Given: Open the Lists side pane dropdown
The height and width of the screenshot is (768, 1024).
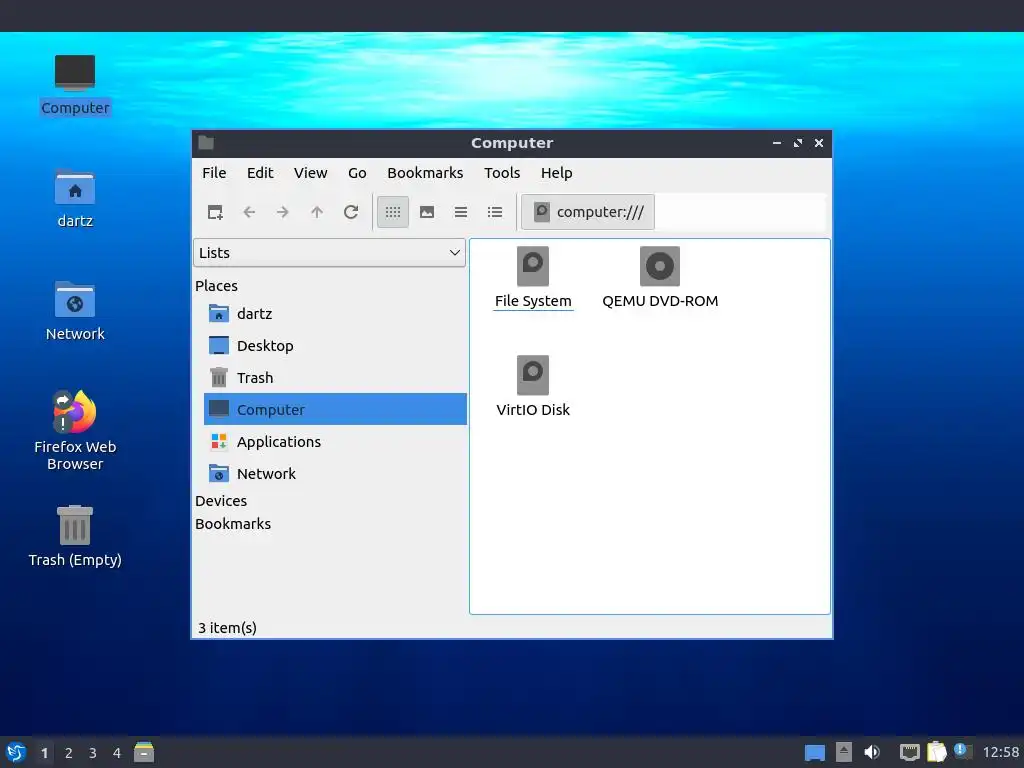Looking at the screenshot, I should 329,253.
